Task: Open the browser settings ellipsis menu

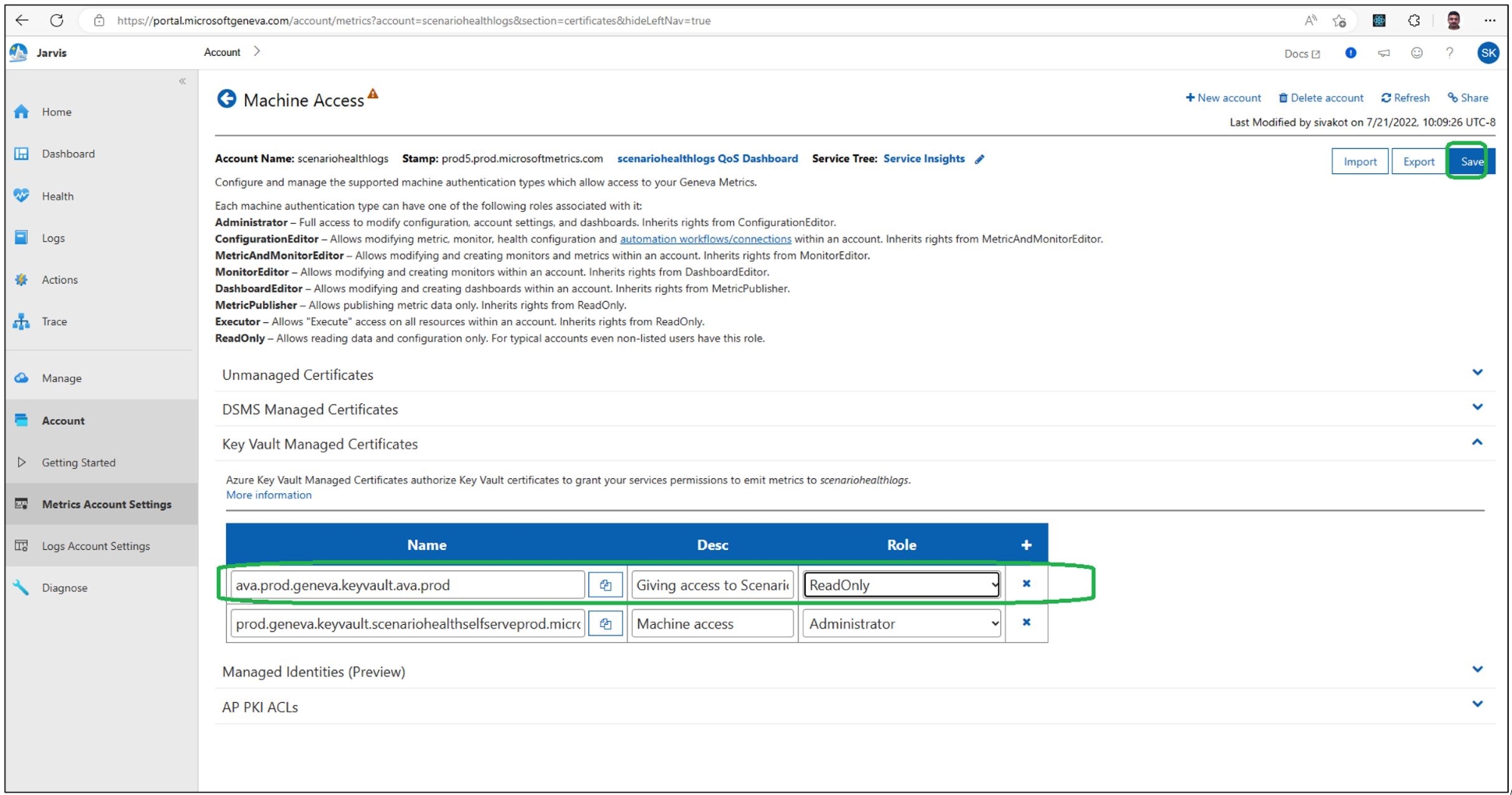Action: tap(1489, 20)
